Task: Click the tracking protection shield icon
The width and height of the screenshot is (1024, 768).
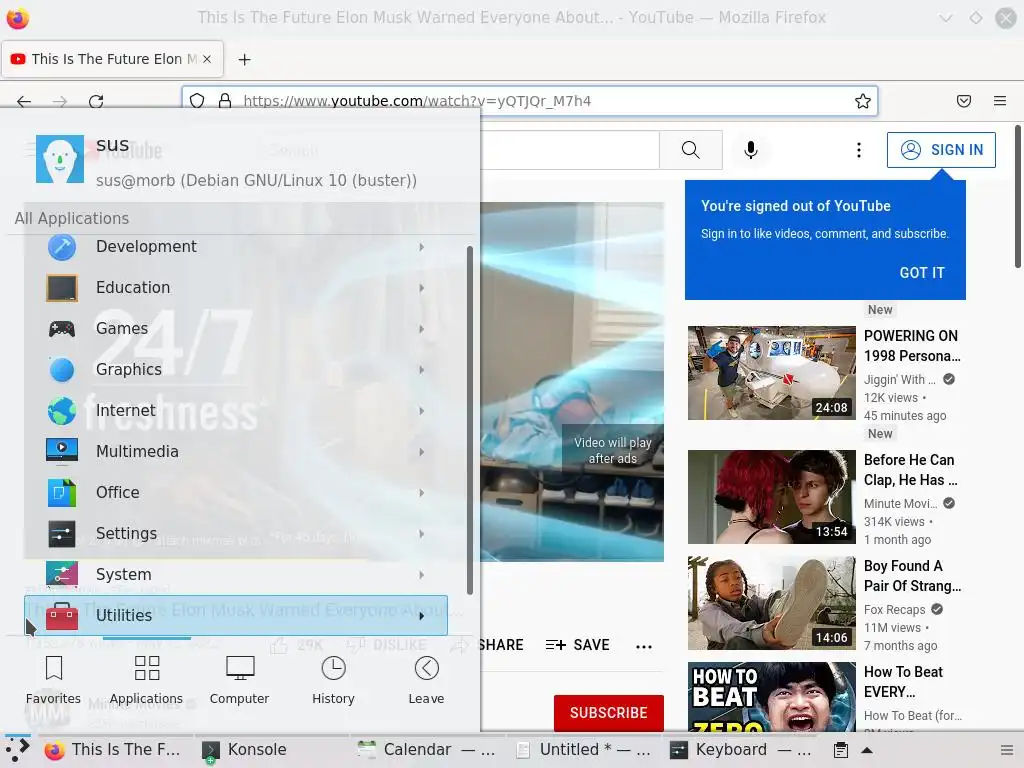Action: [197, 101]
